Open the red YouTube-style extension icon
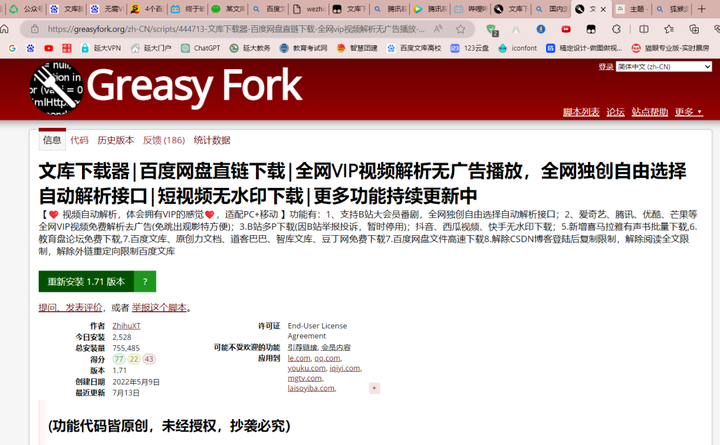720x445 pixels. pyautogui.click(x=566, y=29)
